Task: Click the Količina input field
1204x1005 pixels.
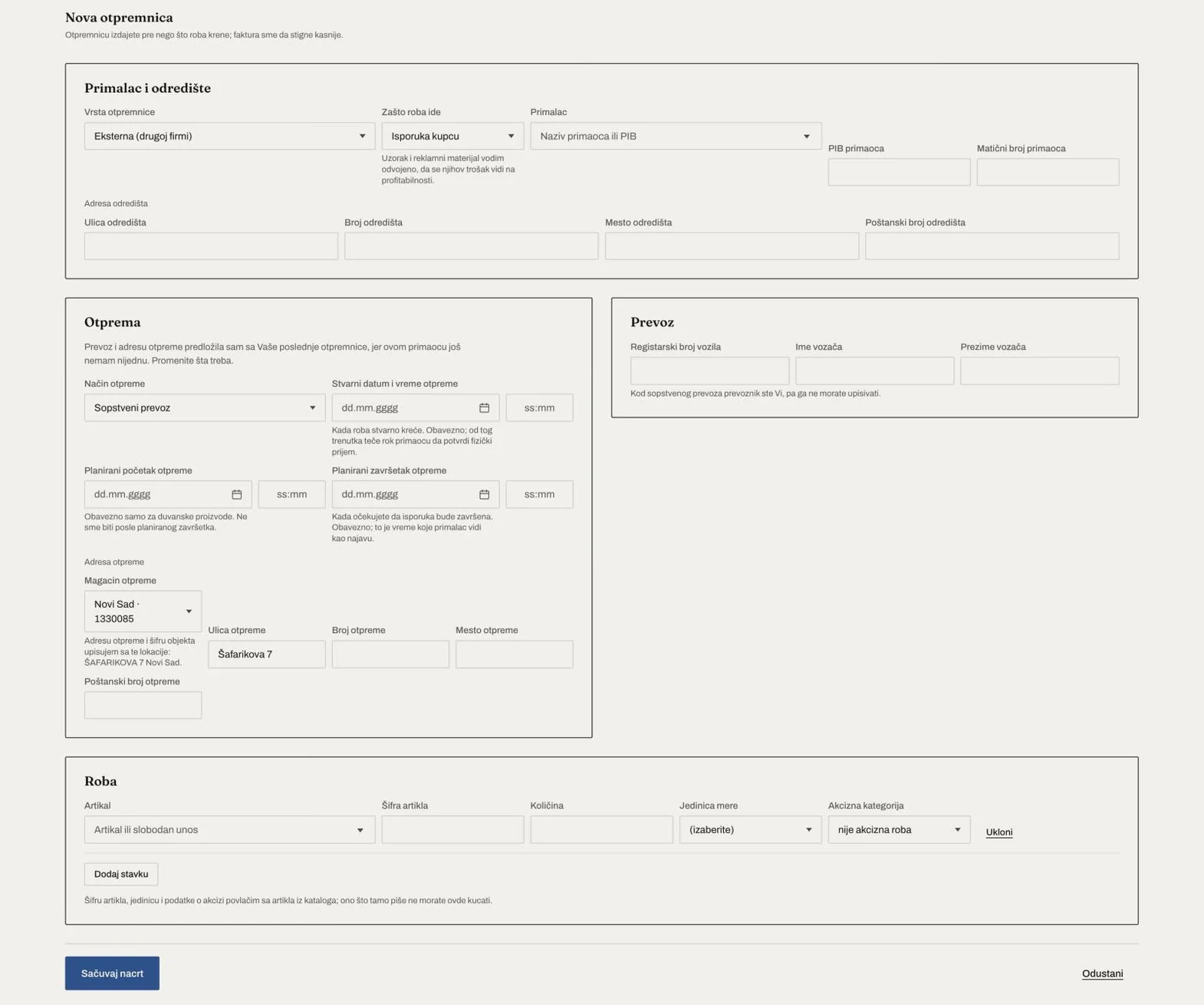Action: click(x=601, y=829)
